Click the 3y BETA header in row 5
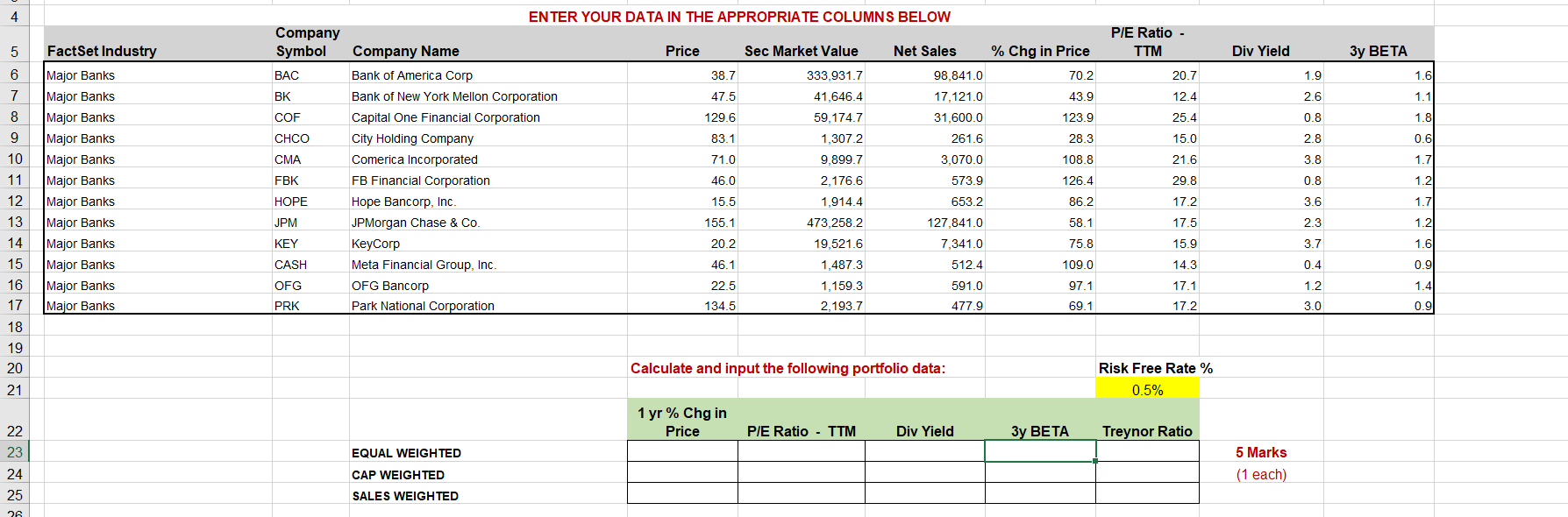Image resolution: width=1568 pixels, height=517 pixels. 1379,43
